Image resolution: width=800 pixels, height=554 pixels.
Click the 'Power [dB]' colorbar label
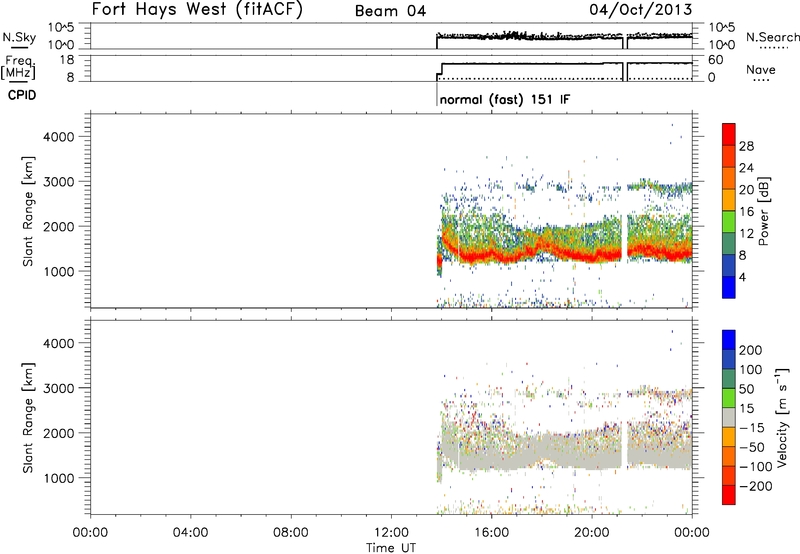pyautogui.click(x=764, y=211)
